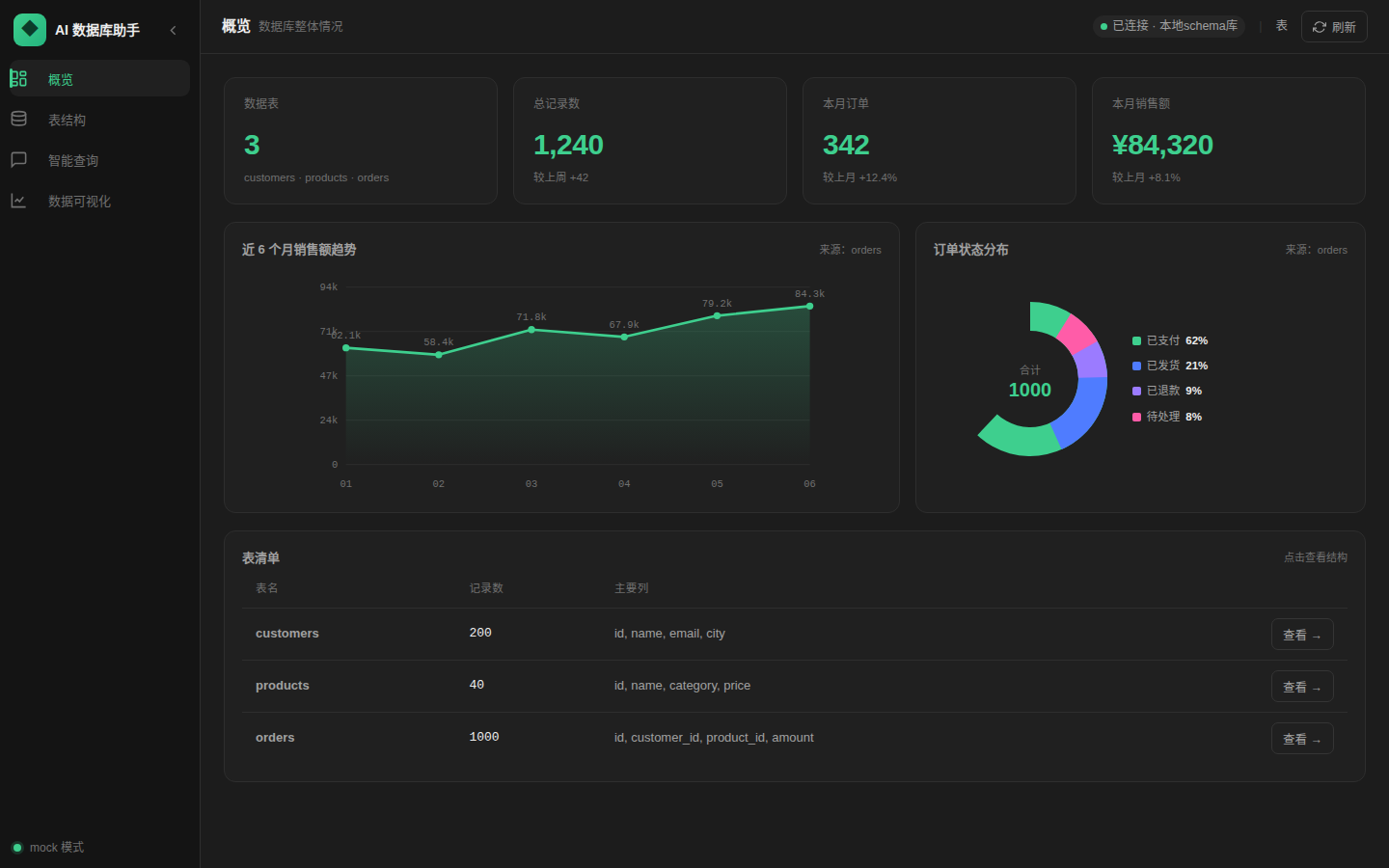
Task: Click the 本月销售额 card showing ¥84,320
Action: click(x=1229, y=141)
